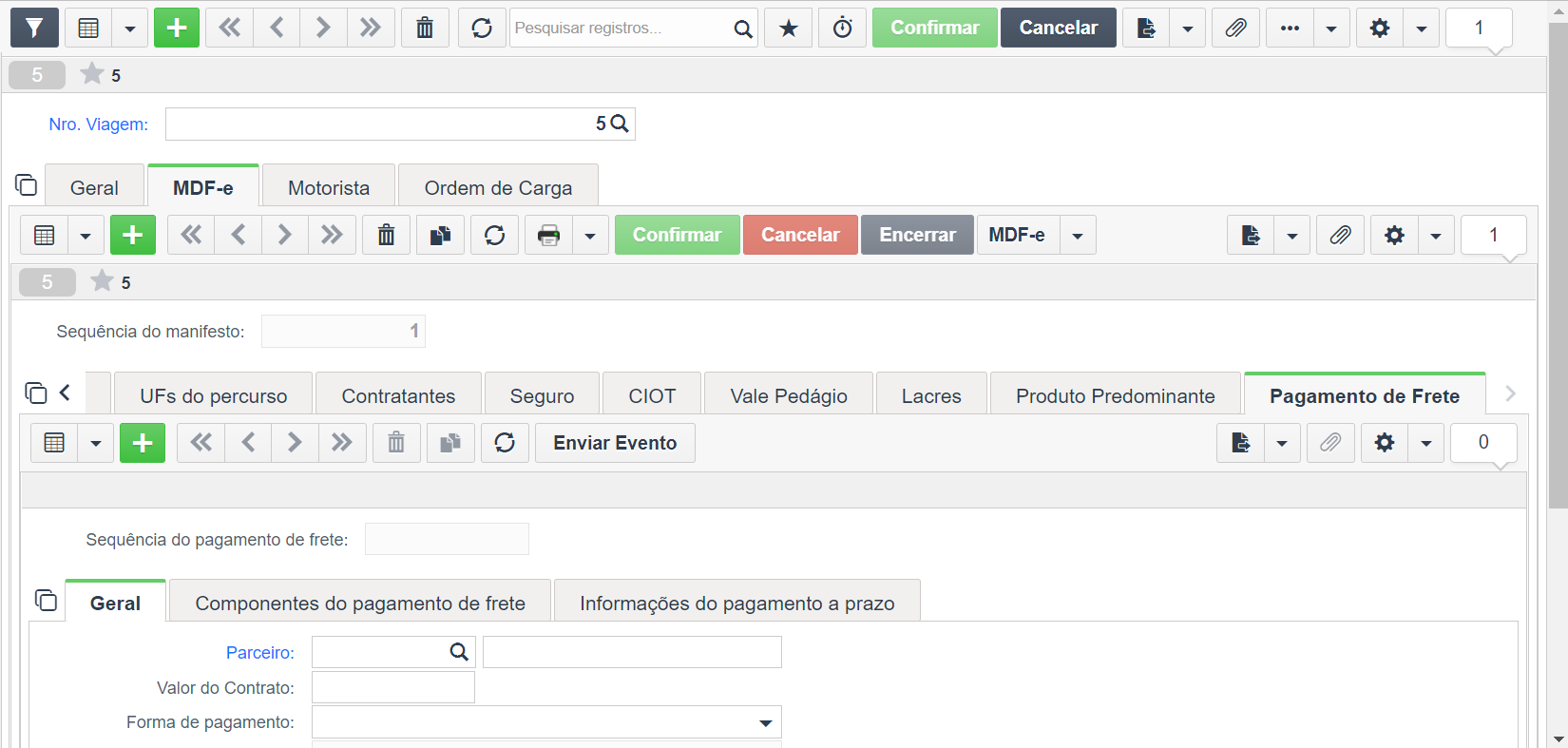Delete record with top toolbar trash icon
1568x748 pixels.
tap(425, 28)
